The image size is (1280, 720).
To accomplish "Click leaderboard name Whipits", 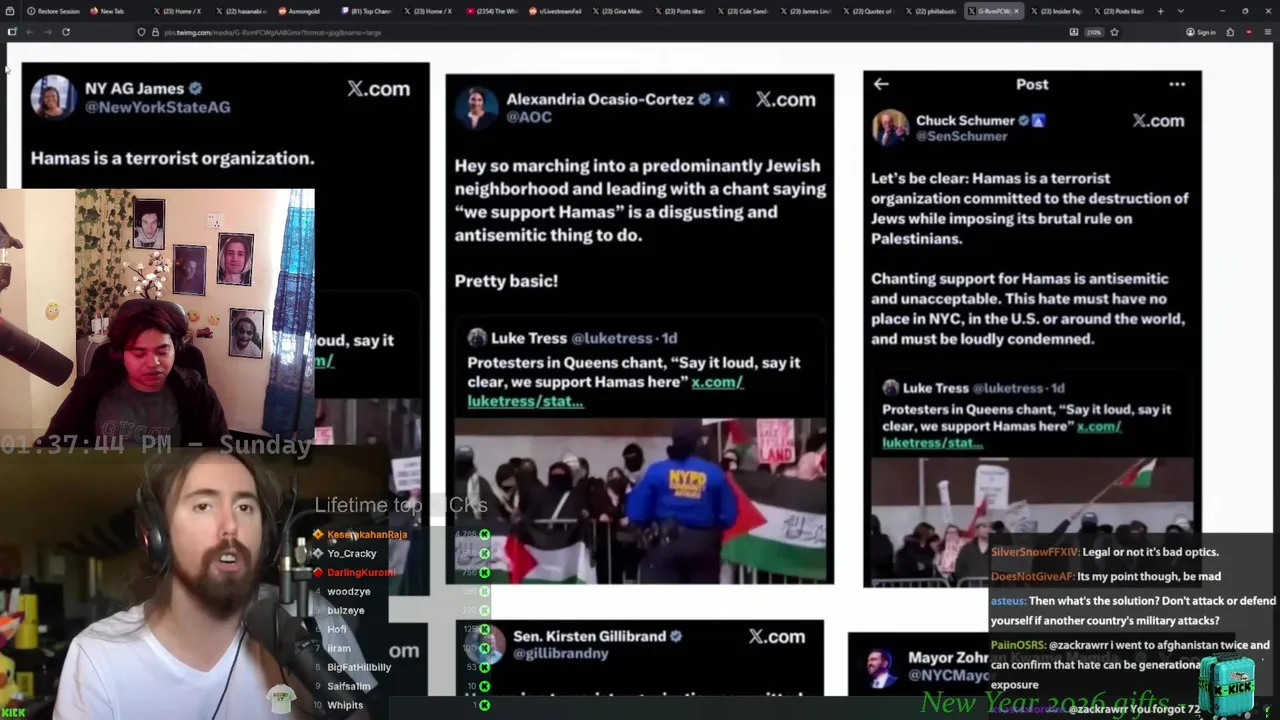I will pyautogui.click(x=345, y=705).
